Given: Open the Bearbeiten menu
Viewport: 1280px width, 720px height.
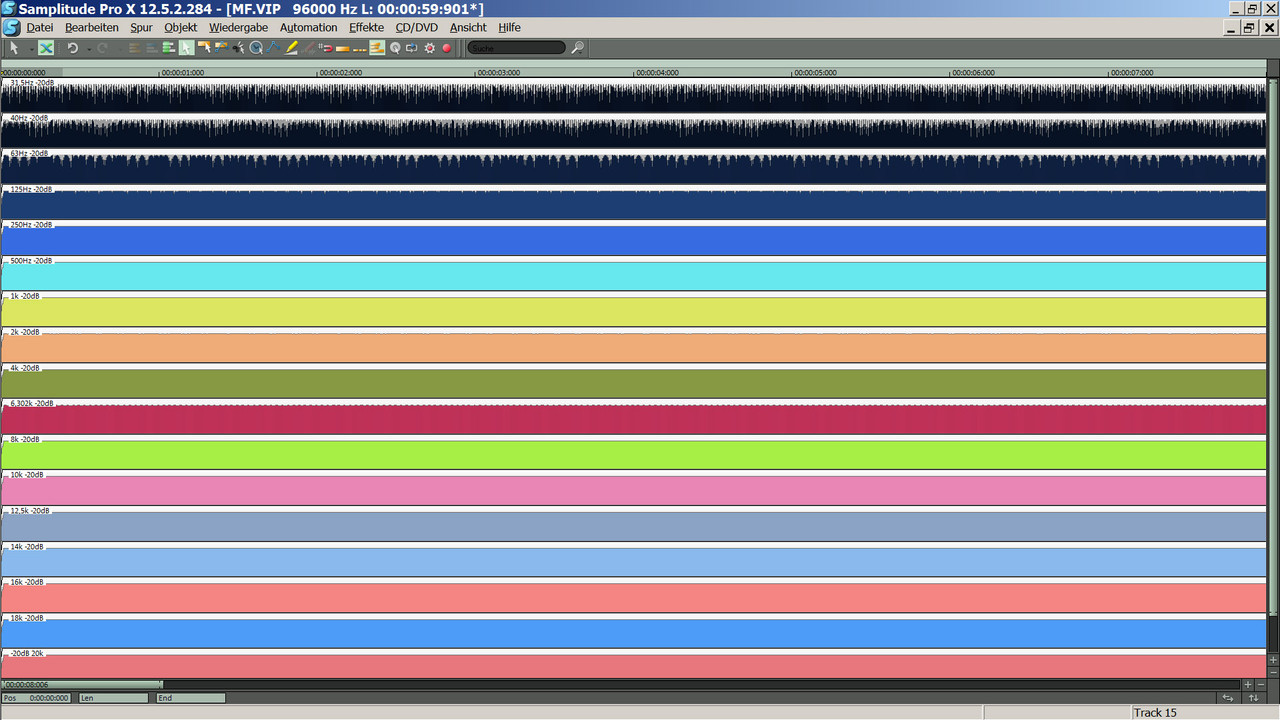Looking at the screenshot, I should pos(92,27).
